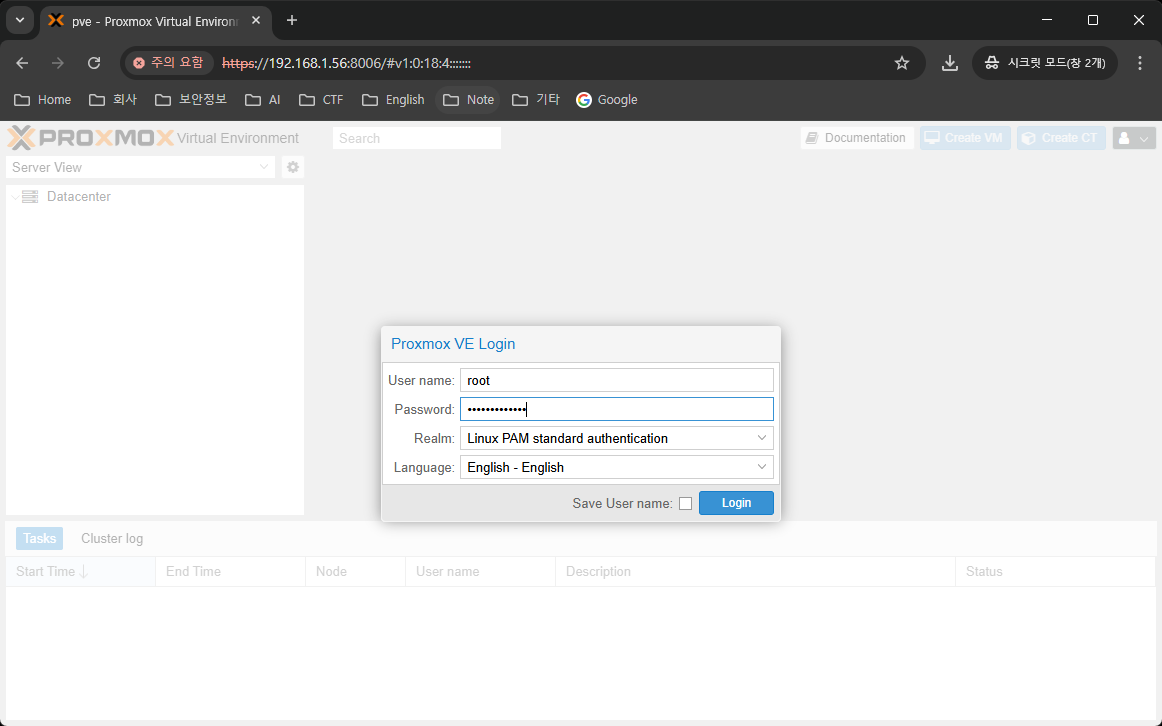Open the Documentation button
This screenshot has width=1162, height=726.
pos(857,138)
